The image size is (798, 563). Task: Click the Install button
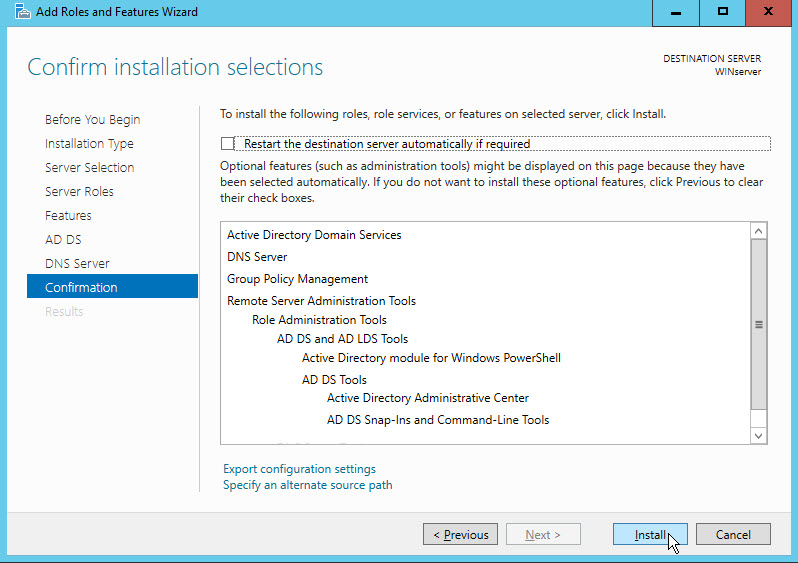[650, 534]
